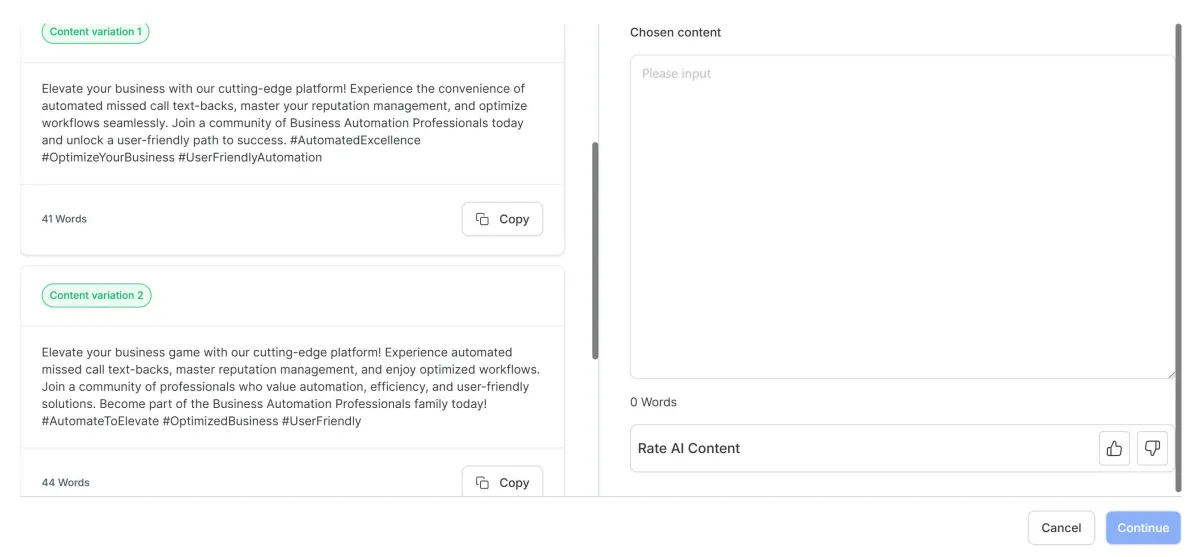Click copy icon in variation 2 card
Screen dimensions: 1200x557
pyautogui.click(x=482, y=483)
